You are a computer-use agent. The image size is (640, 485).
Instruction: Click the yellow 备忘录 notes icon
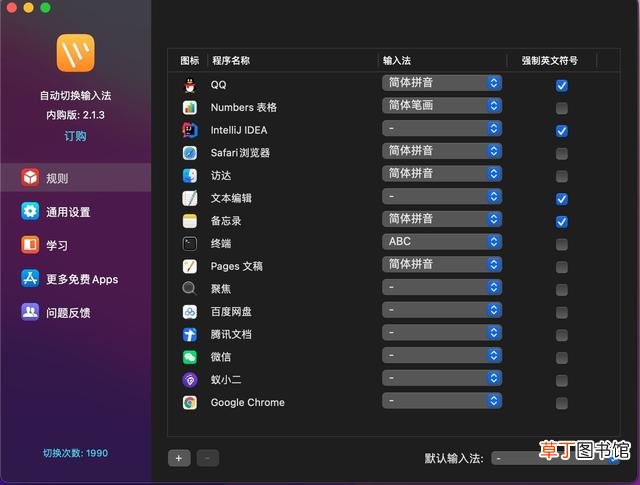pos(189,221)
